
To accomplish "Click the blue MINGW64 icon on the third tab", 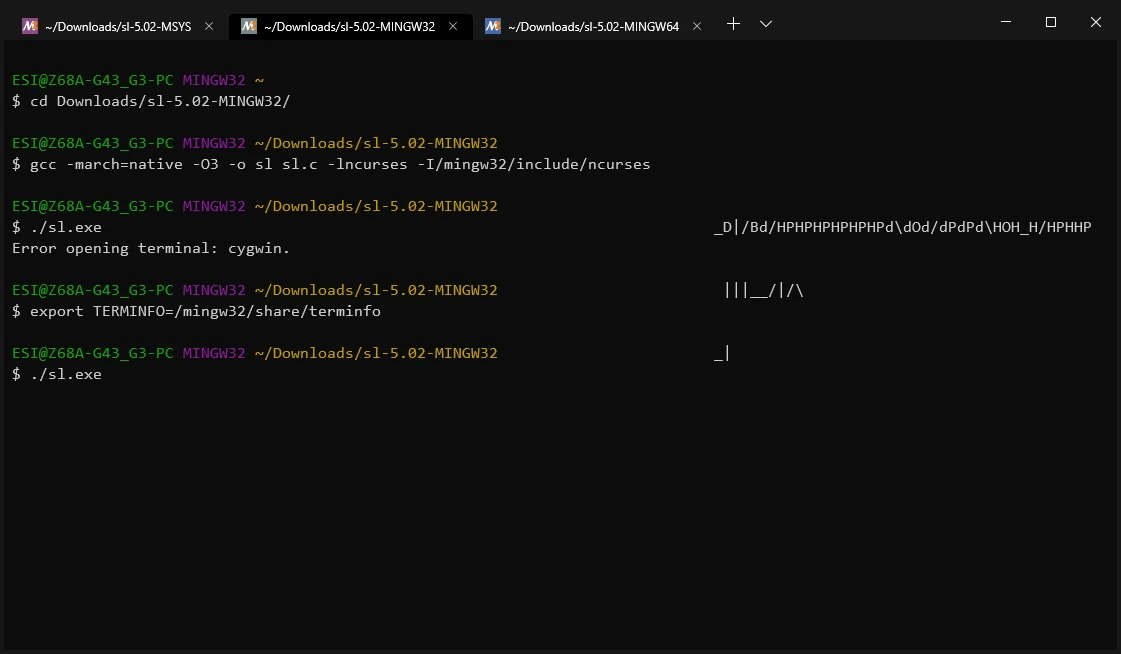I will coord(493,26).
